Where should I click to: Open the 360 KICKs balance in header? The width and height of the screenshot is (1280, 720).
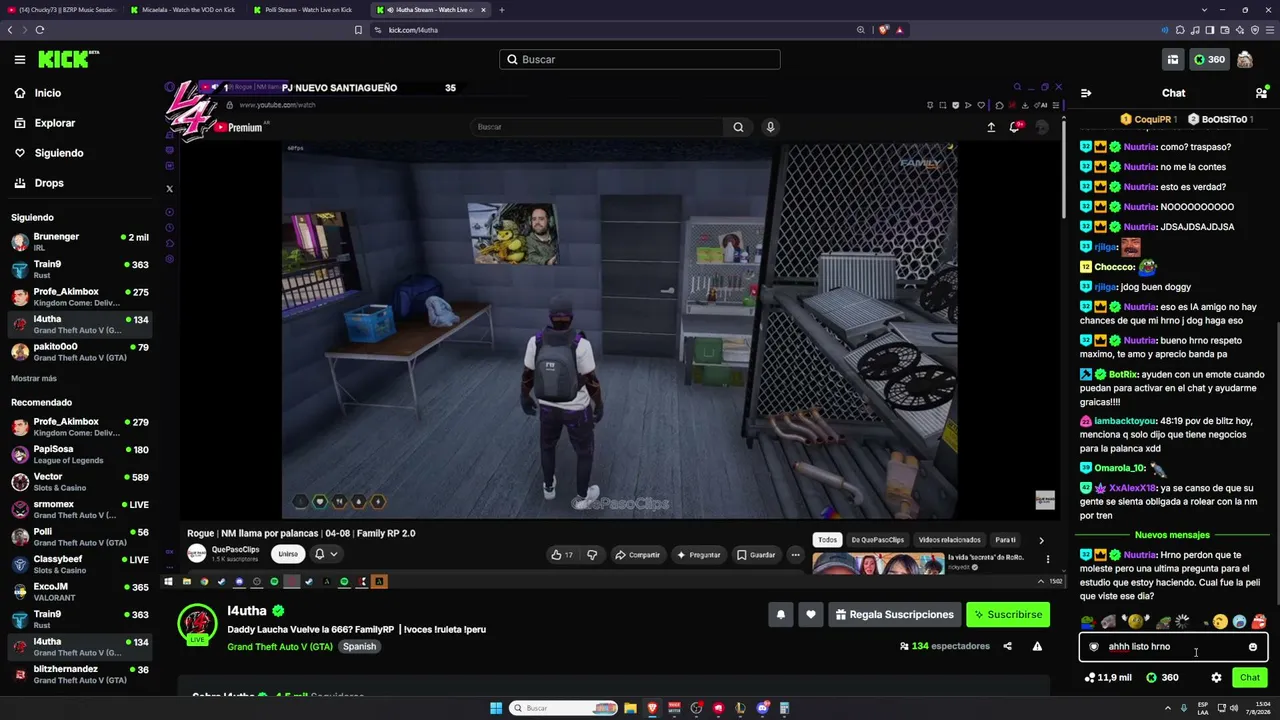pyautogui.click(x=1209, y=60)
